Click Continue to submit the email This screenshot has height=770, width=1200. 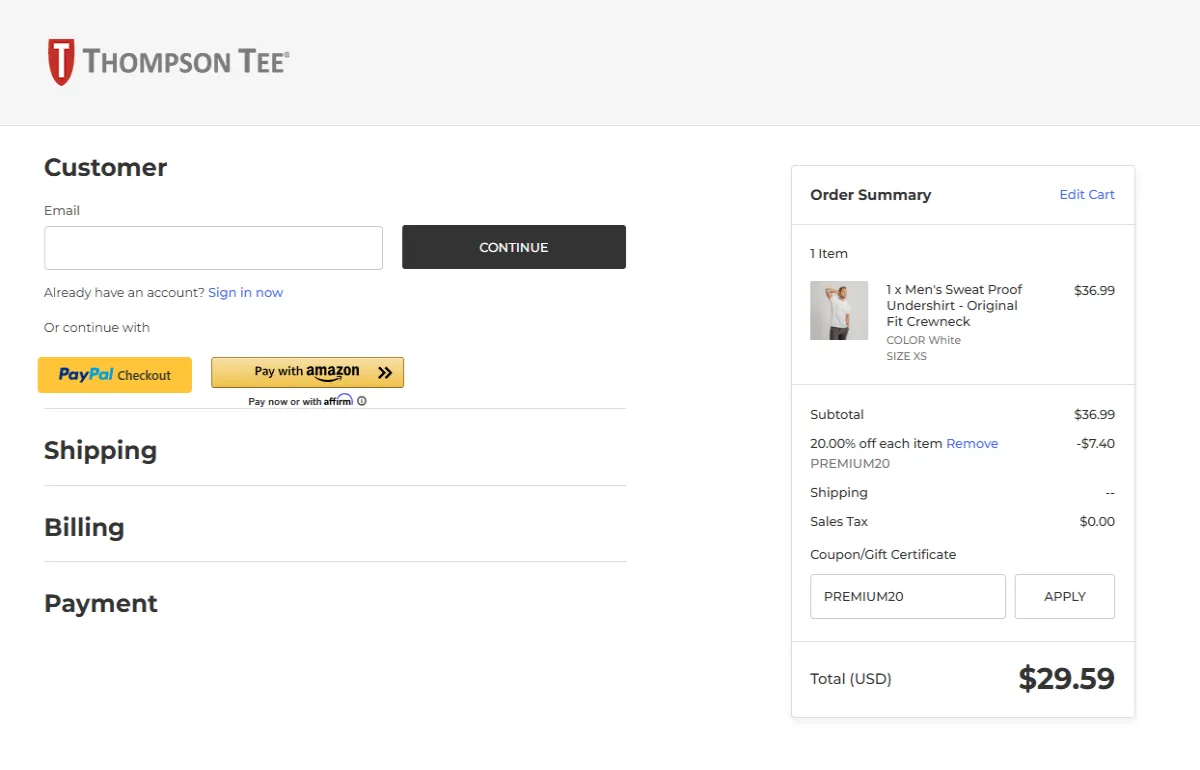pos(513,247)
